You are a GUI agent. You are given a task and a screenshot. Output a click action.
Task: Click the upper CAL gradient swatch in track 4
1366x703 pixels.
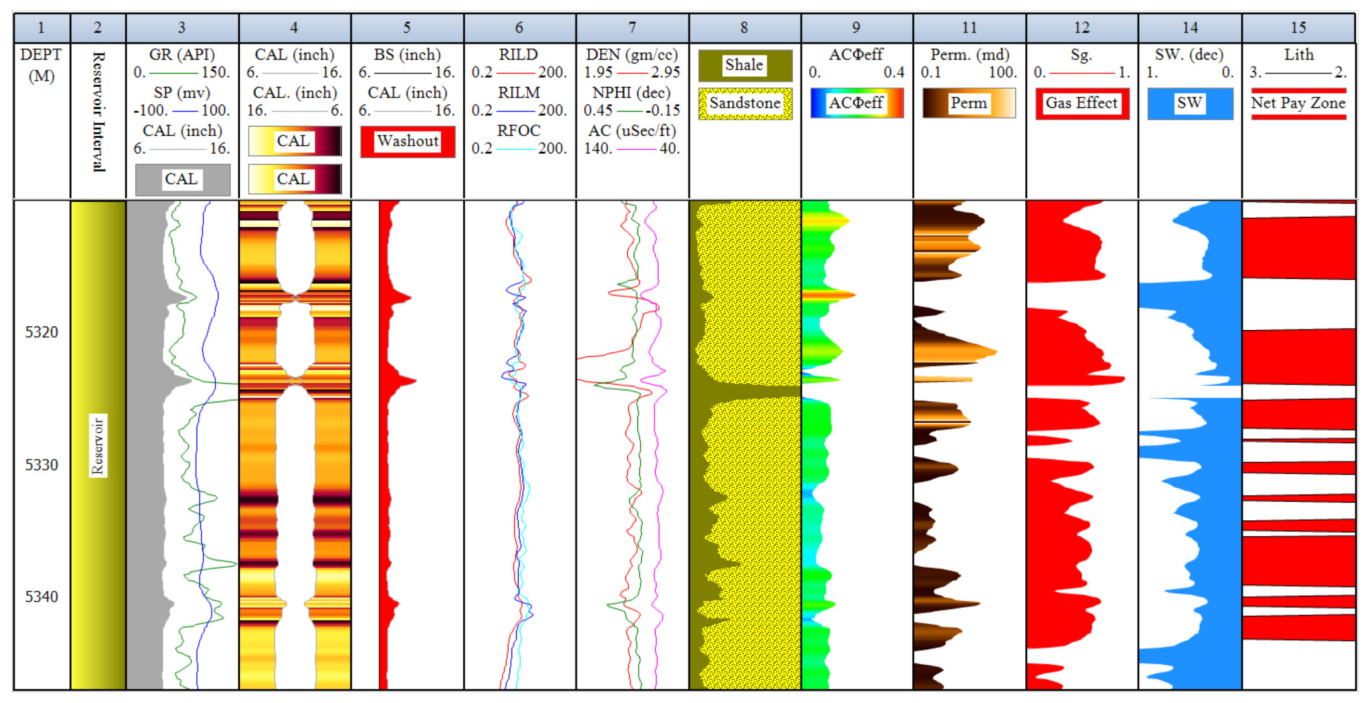click(295, 141)
